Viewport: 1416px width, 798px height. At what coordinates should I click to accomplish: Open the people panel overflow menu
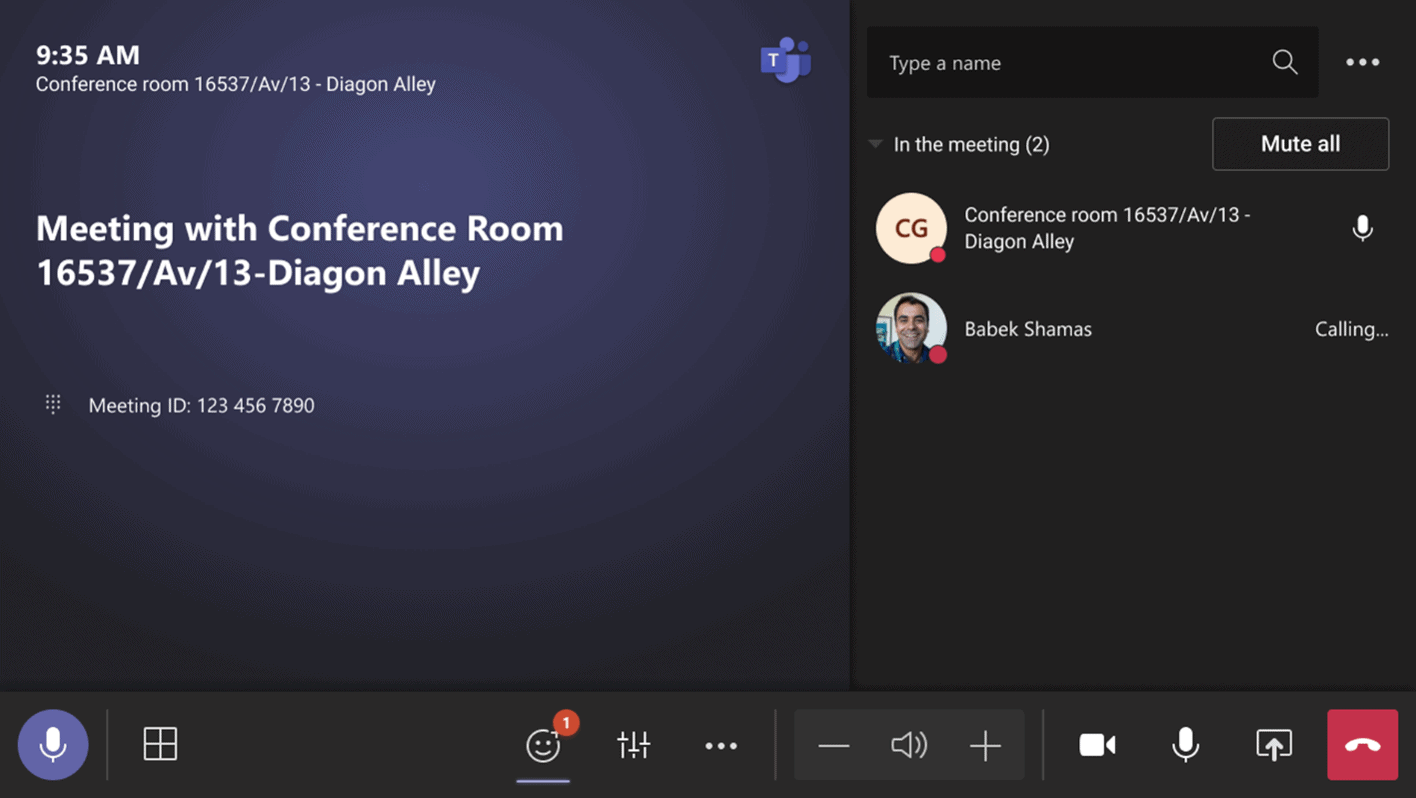[1362, 62]
